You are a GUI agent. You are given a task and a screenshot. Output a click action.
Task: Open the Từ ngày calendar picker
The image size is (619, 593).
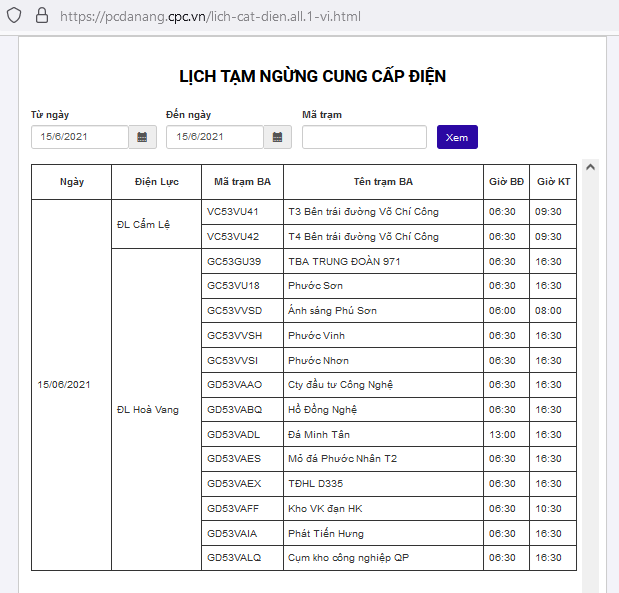coord(142,137)
